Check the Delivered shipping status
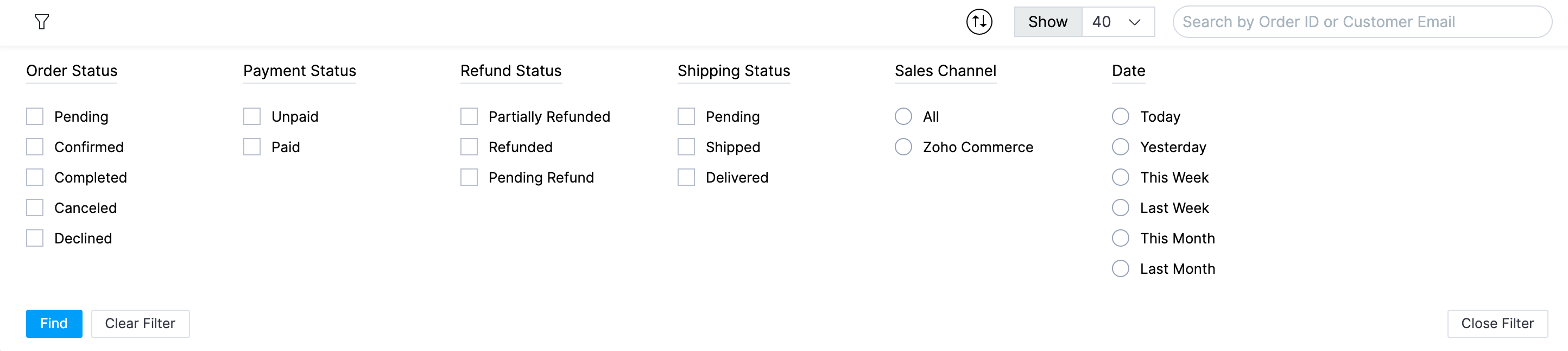1568x351 pixels. [x=686, y=177]
